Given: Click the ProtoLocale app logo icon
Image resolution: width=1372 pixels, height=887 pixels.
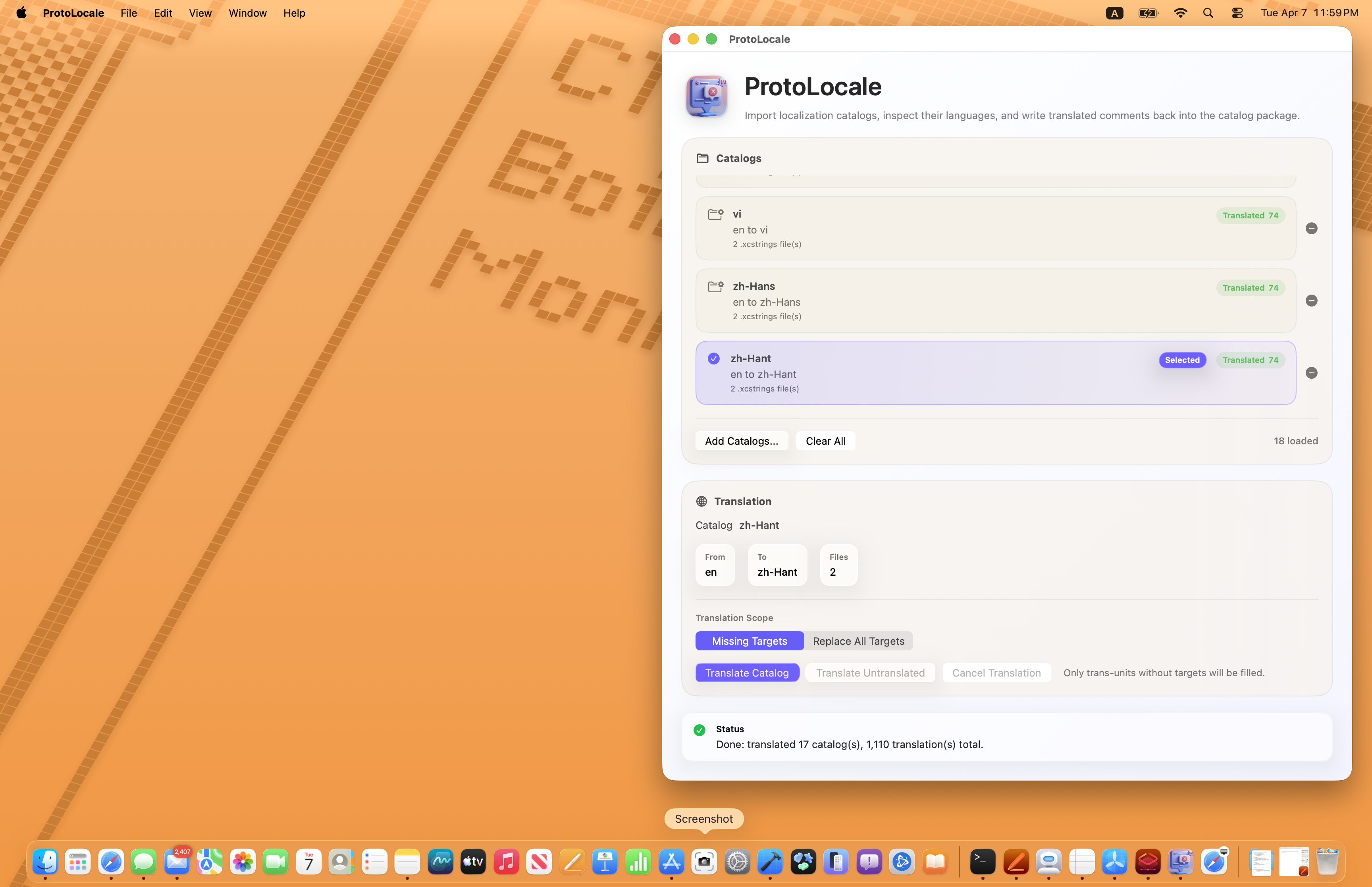Looking at the screenshot, I should 706,96.
